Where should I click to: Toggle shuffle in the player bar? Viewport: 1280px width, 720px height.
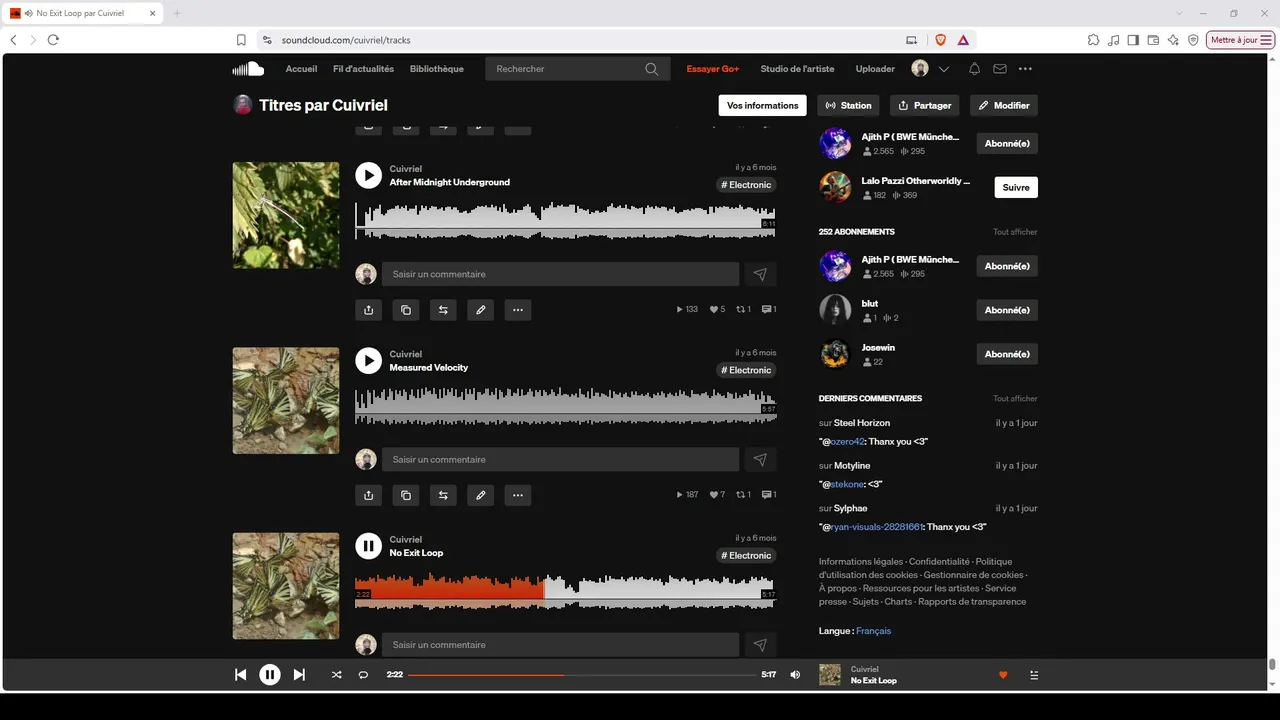[x=337, y=675]
